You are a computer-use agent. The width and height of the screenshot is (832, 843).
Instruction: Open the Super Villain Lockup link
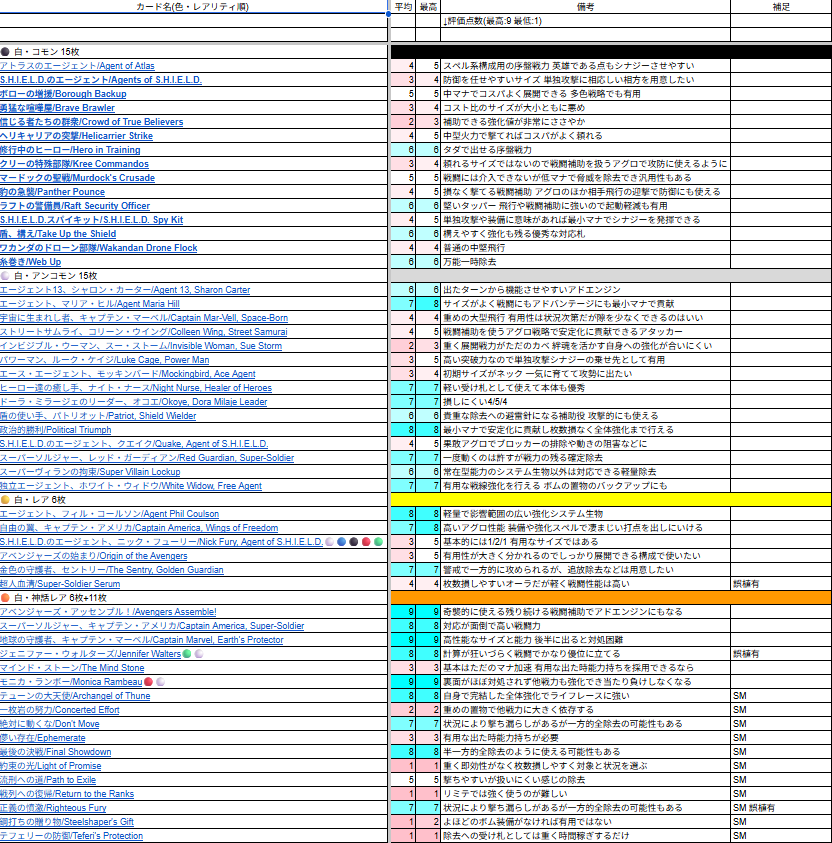[90, 471]
